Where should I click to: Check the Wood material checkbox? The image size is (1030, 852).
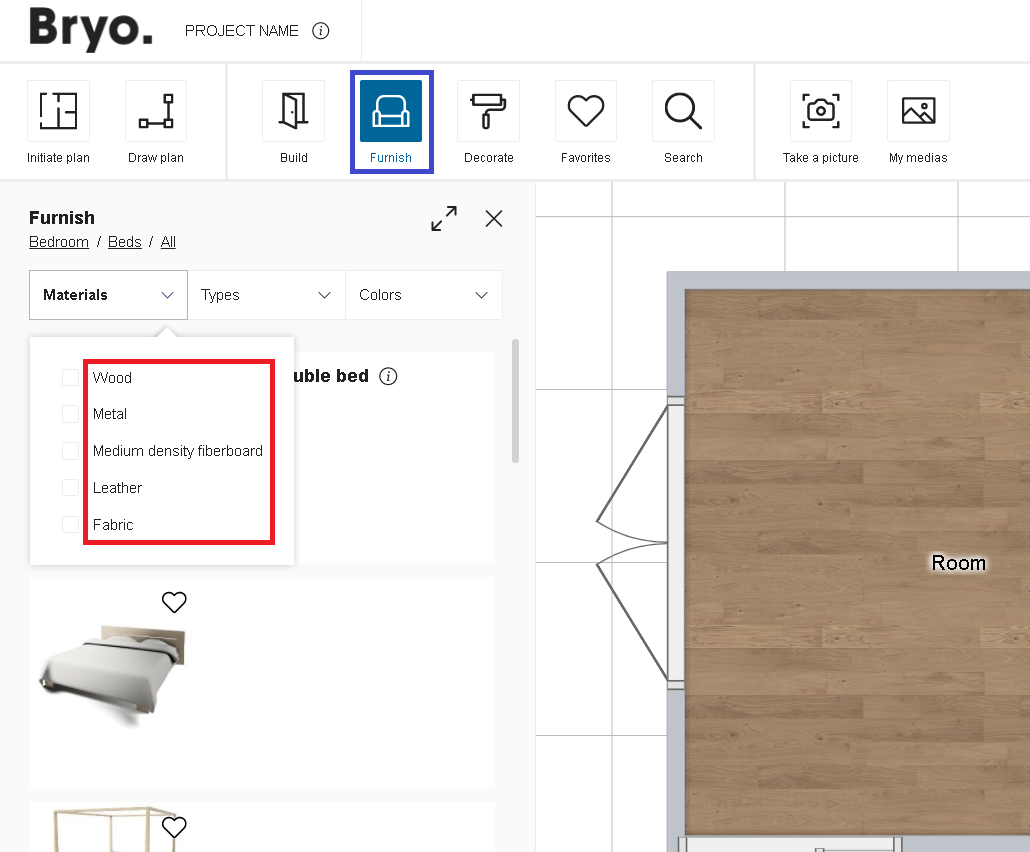click(x=70, y=378)
